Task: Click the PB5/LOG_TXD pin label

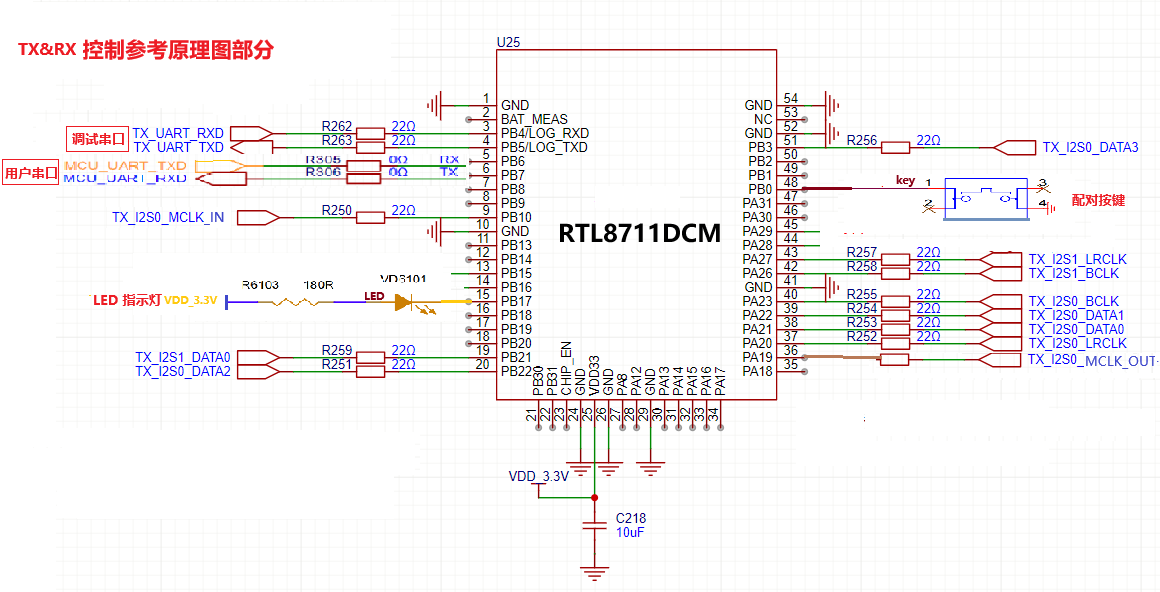Action: [x=544, y=147]
